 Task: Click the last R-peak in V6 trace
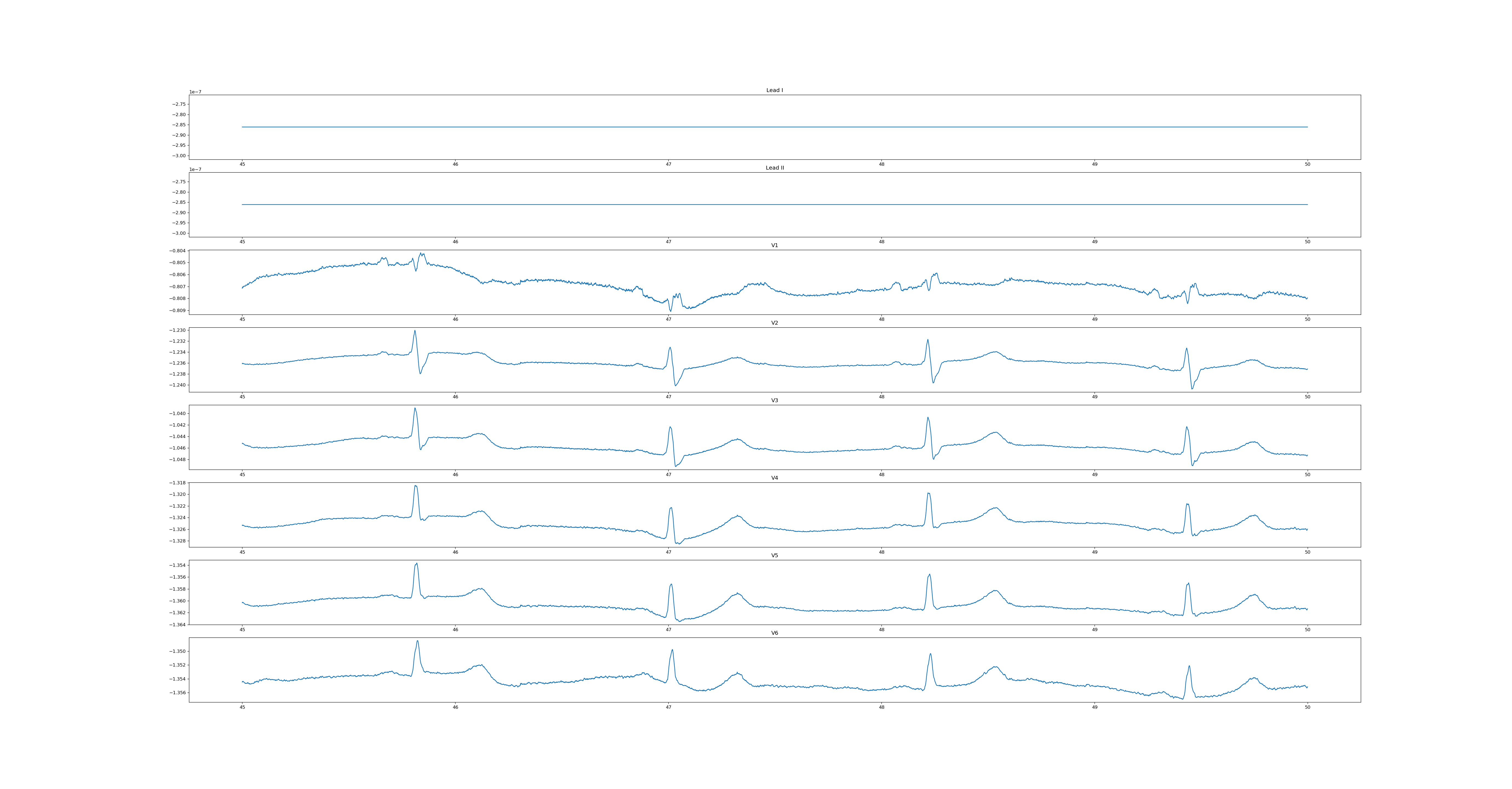(1189, 666)
